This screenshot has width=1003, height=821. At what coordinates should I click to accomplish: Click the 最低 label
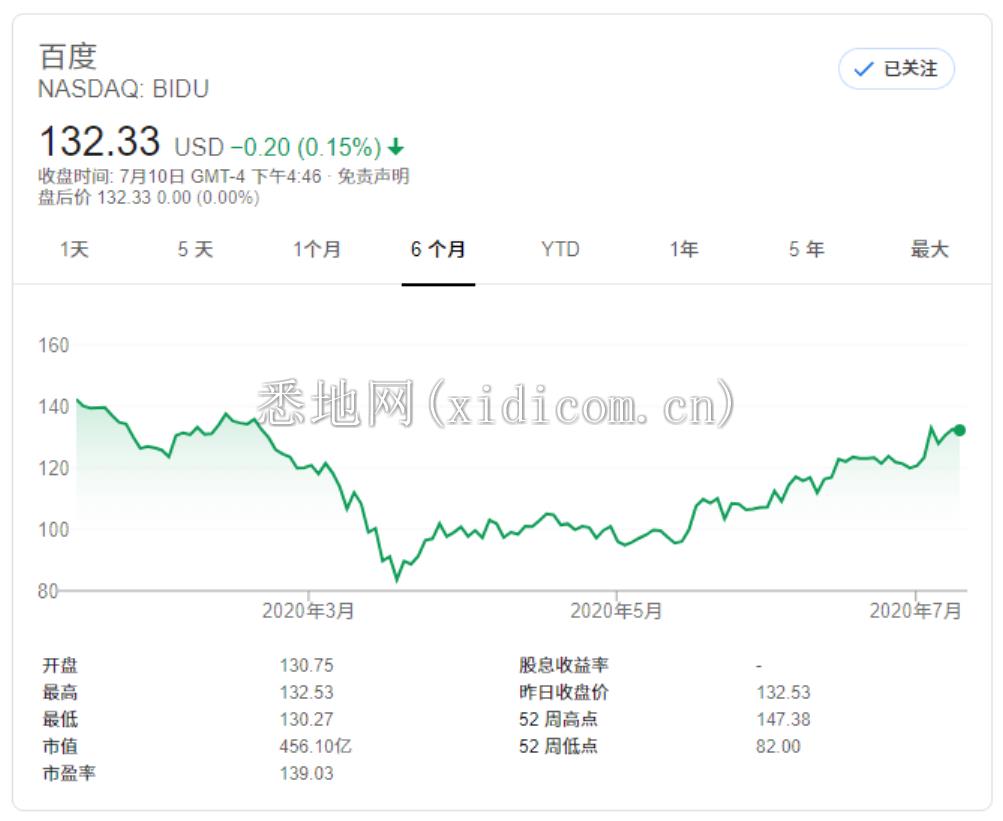tap(60, 719)
